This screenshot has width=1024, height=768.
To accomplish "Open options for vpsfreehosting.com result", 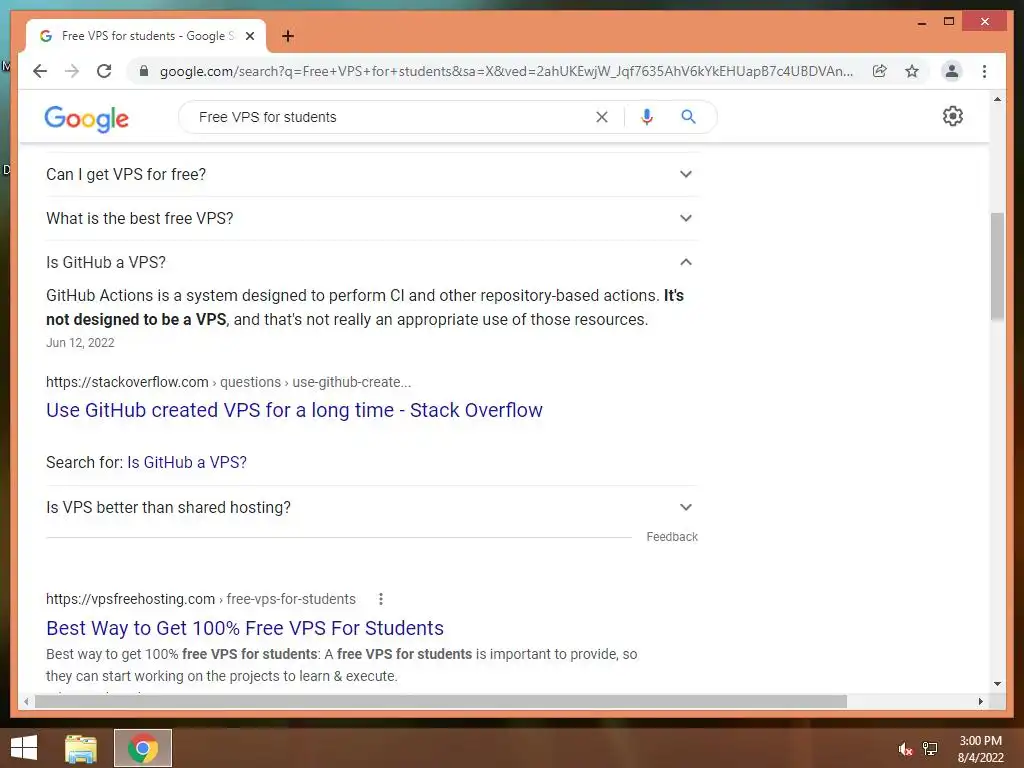I will click(x=381, y=599).
